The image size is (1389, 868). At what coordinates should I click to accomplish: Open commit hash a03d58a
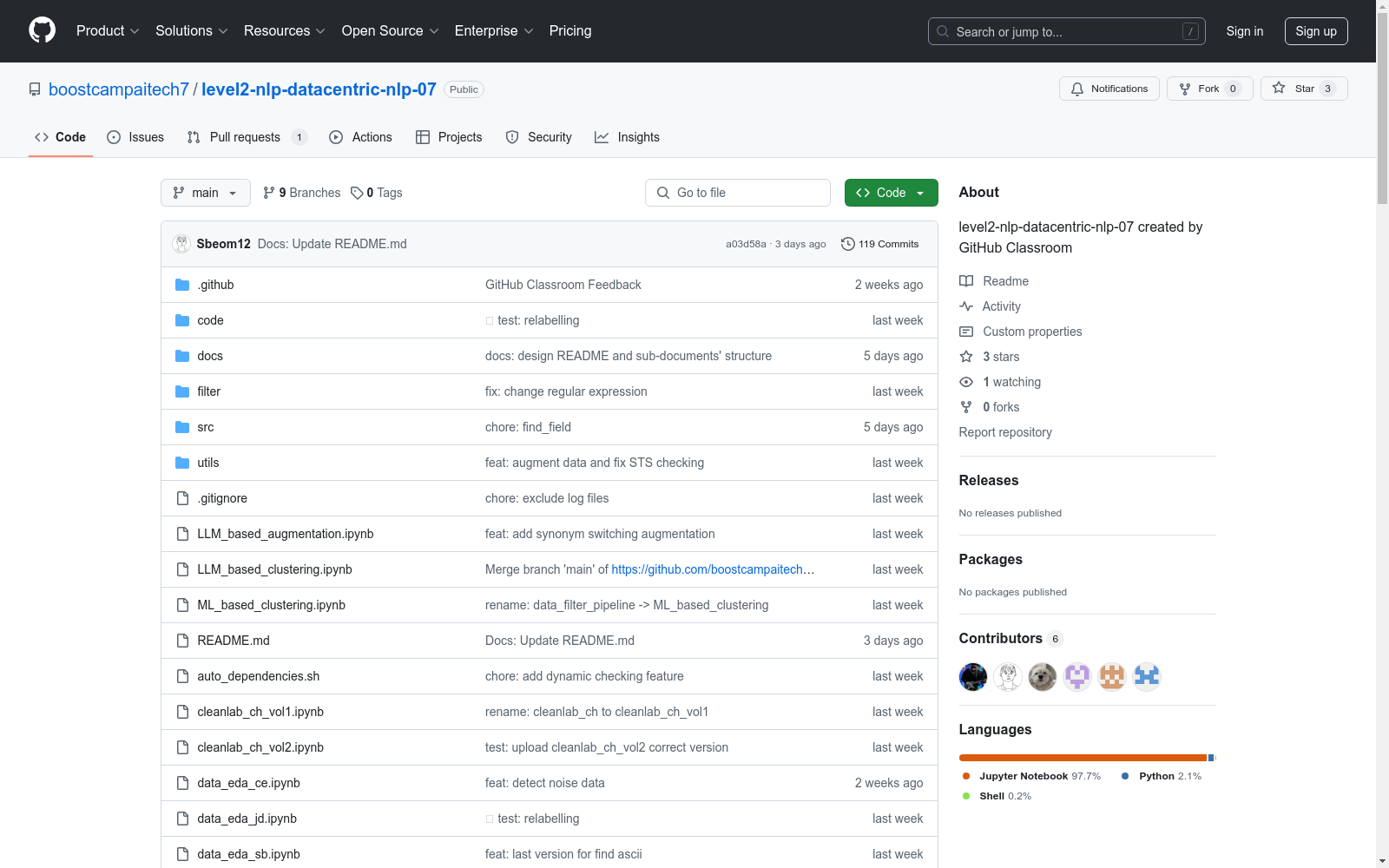pos(746,244)
